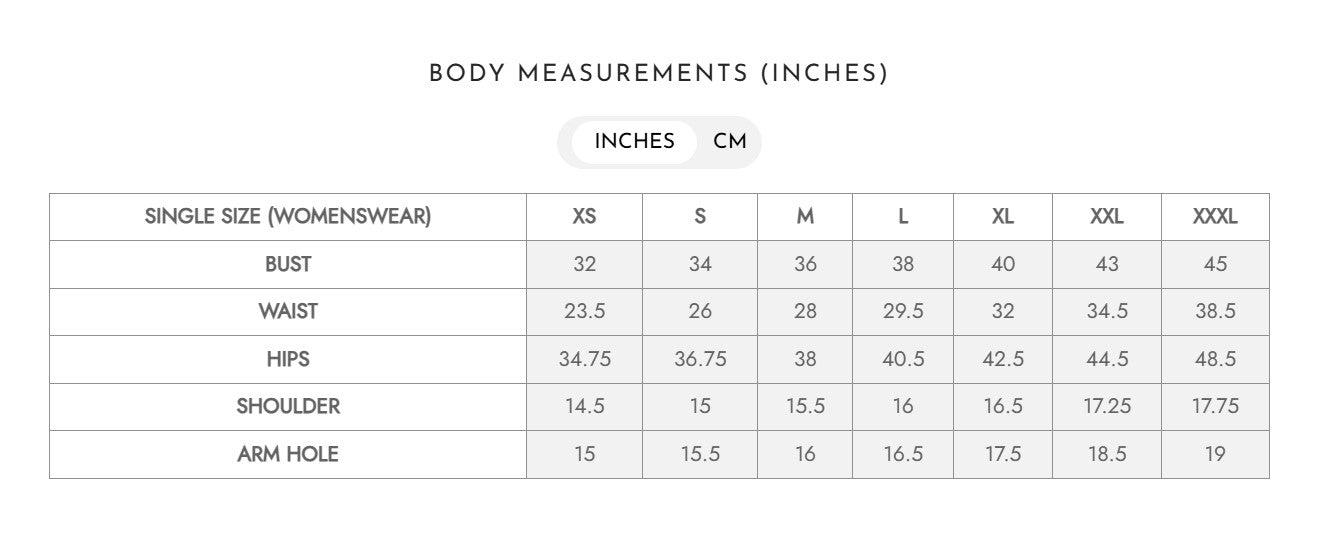
Task: Click the Body Measurements (Inches) heading
Action: (658, 74)
